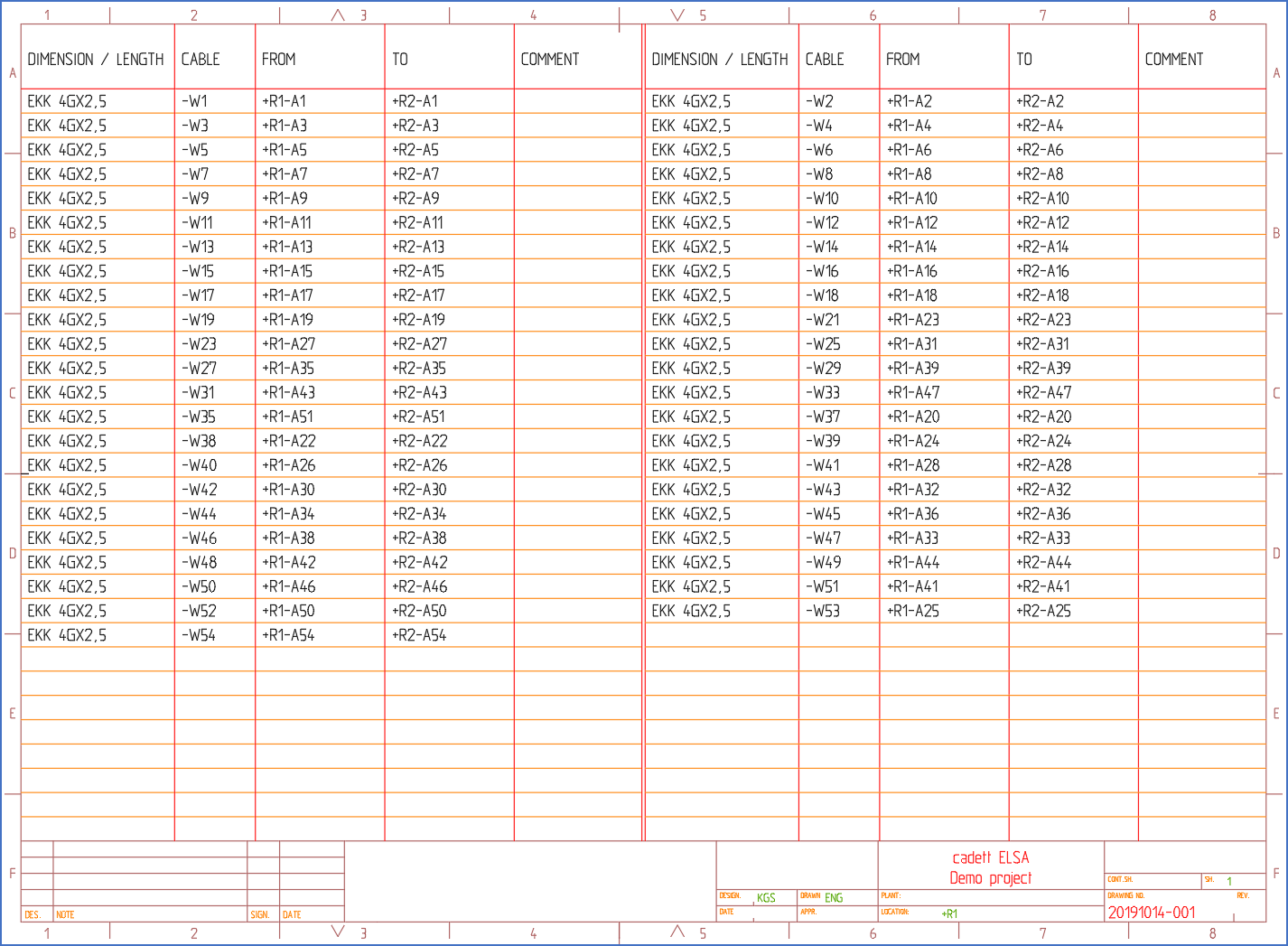Click the +R2-A30 destination cell

419,492
